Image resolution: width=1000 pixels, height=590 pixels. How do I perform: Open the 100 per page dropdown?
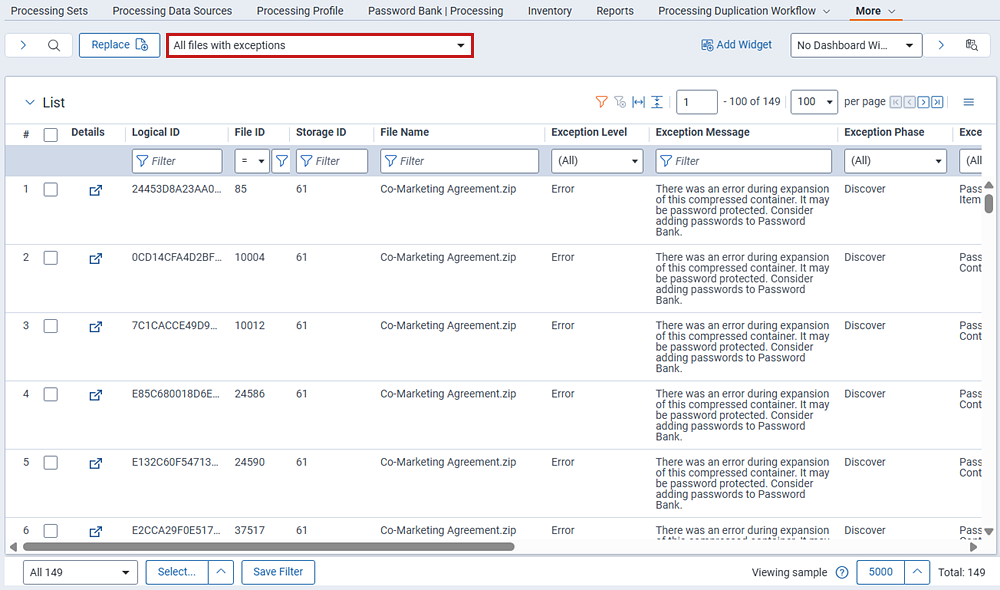point(814,102)
